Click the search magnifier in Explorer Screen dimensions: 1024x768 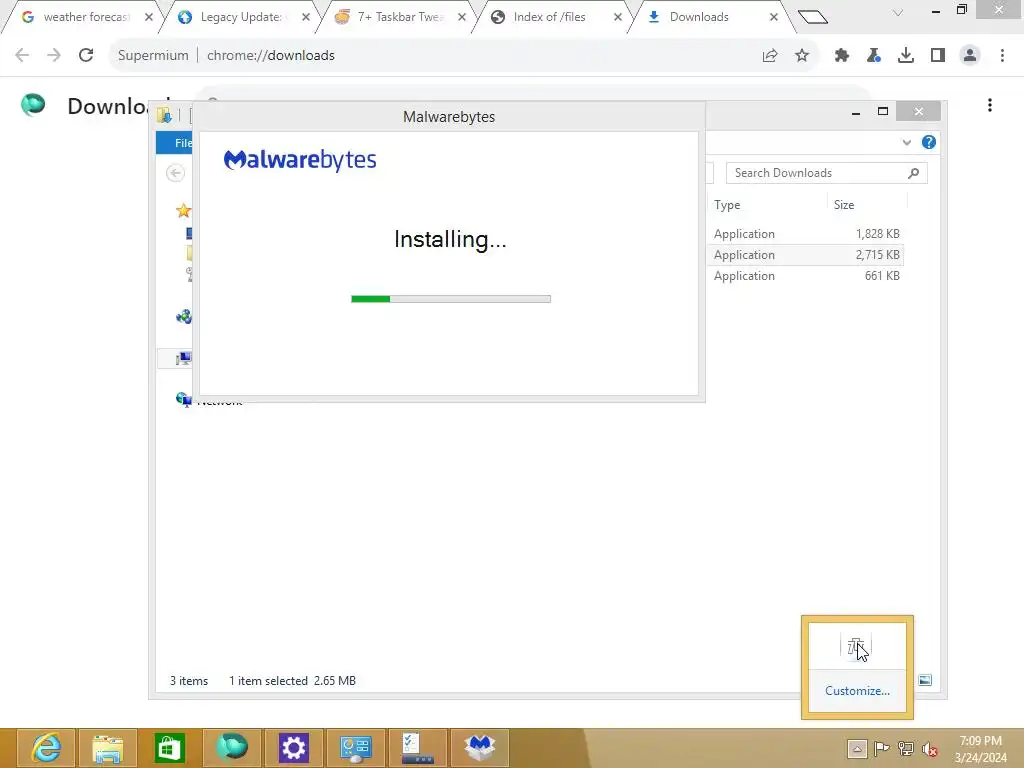coord(914,173)
